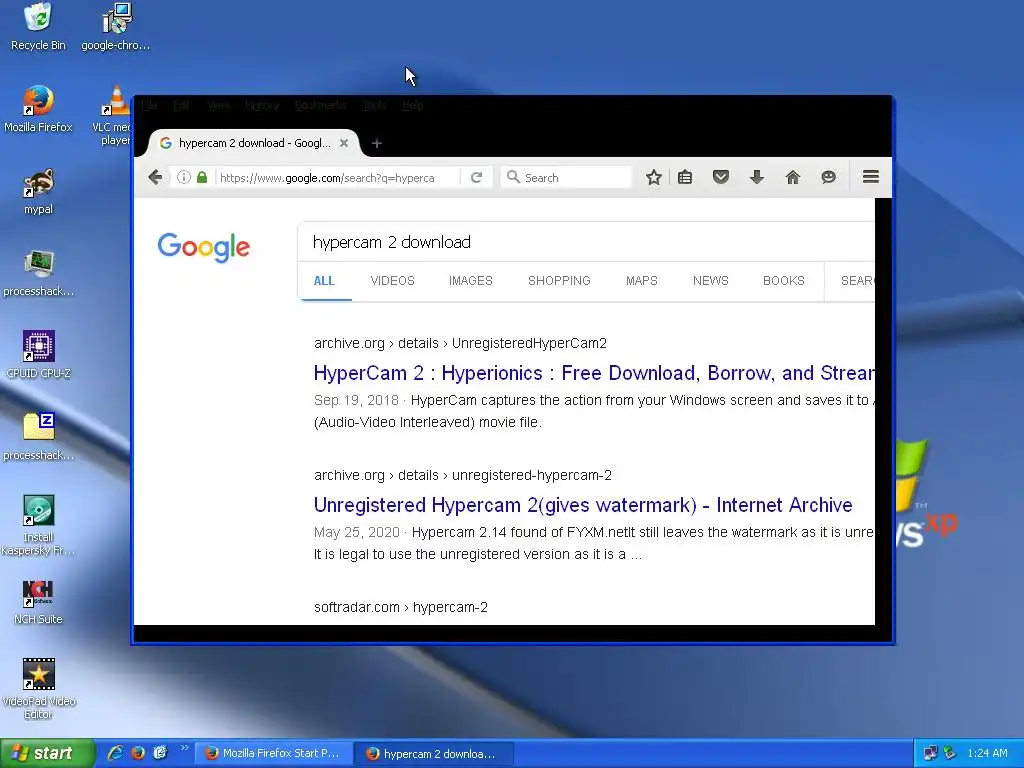Select processhacker zip folder icon
Image resolution: width=1024 pixels, height=768 pixels.
38,436
